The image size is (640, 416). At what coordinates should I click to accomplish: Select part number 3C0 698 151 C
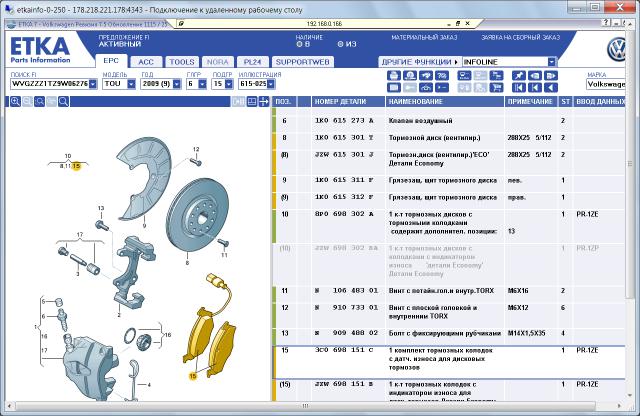344,350
